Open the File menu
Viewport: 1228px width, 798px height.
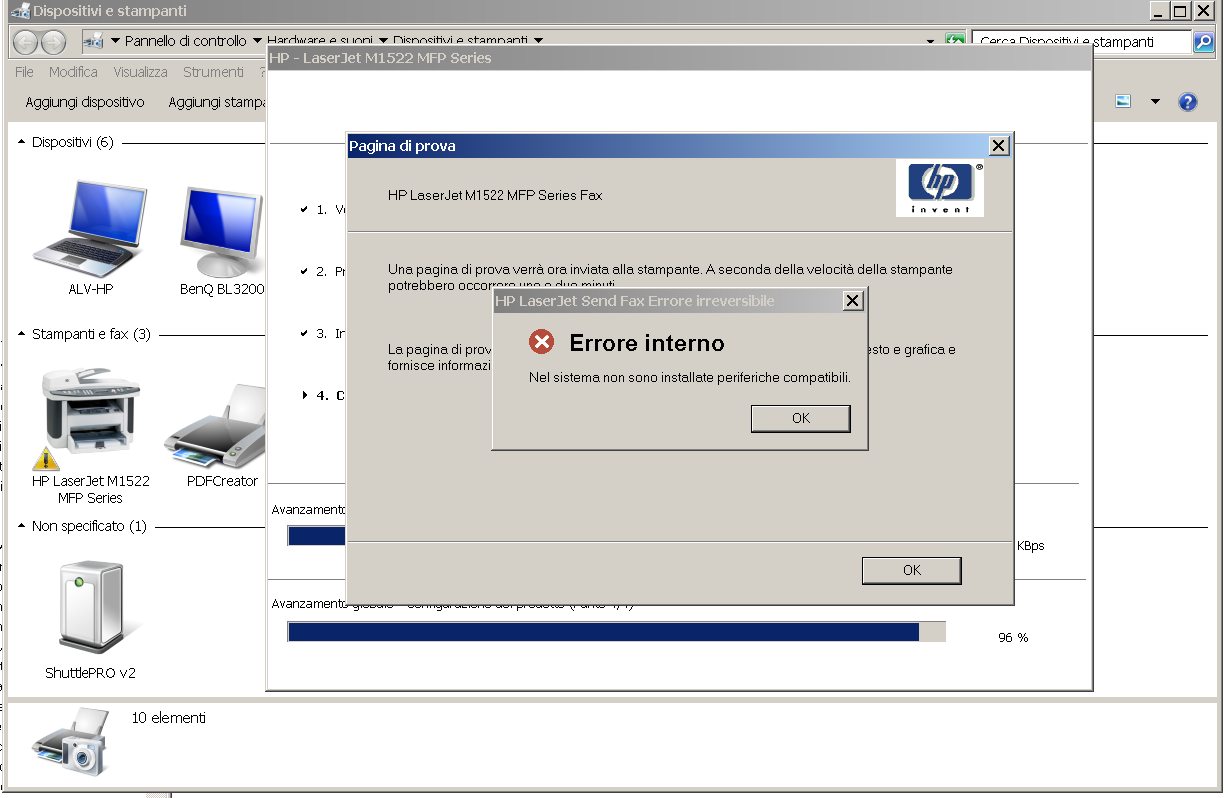point(23,71)
